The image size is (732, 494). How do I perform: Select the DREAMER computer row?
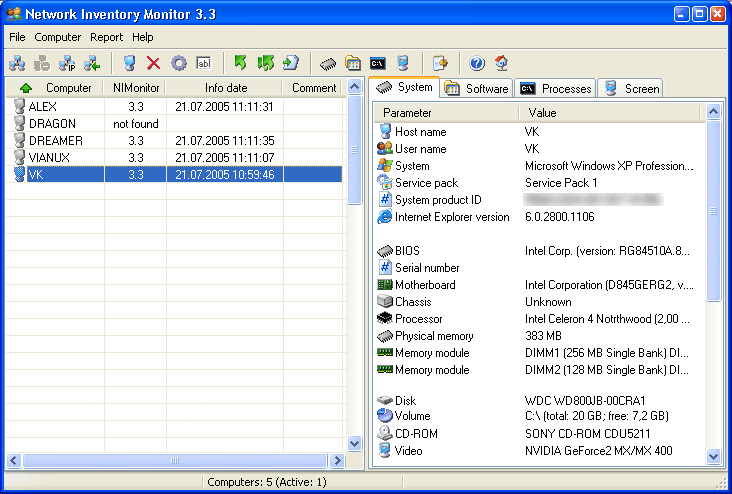55,140
